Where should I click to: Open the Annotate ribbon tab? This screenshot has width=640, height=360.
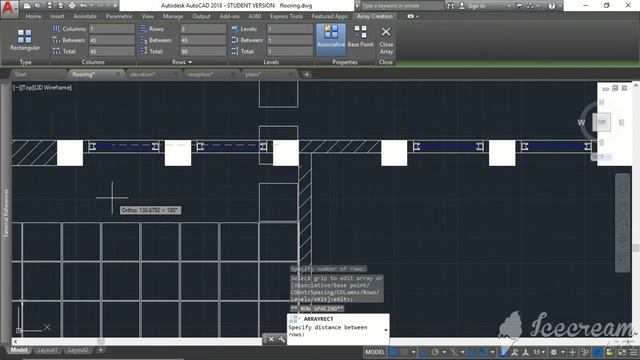point(84,16)
